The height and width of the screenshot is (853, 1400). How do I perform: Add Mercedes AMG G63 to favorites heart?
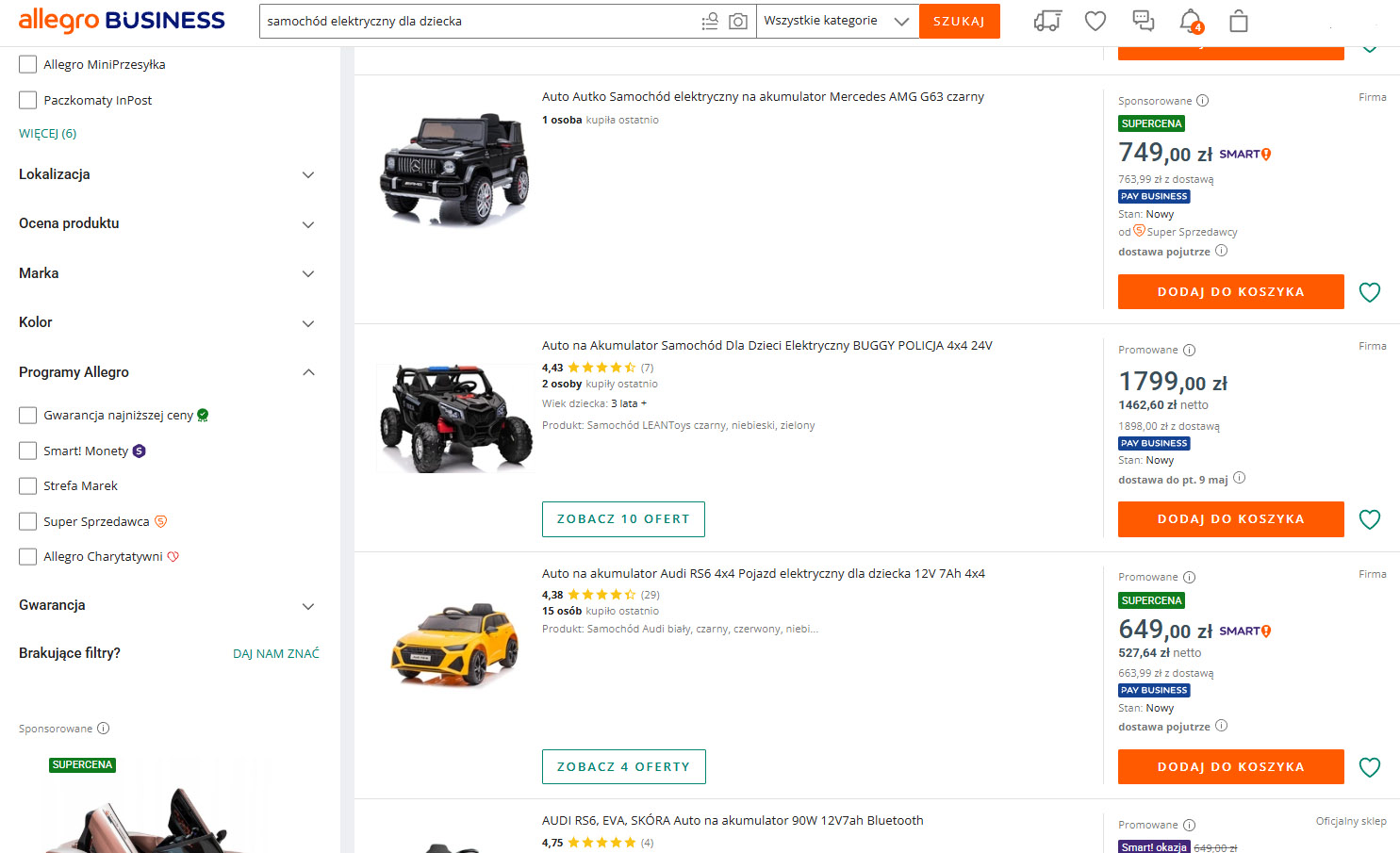click(1370, 292)
